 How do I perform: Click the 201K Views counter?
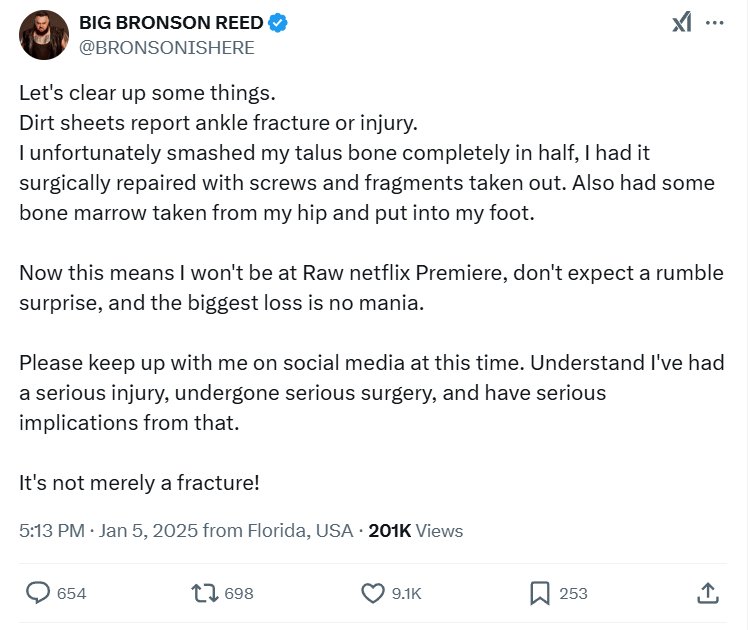(x=415, y=531)
